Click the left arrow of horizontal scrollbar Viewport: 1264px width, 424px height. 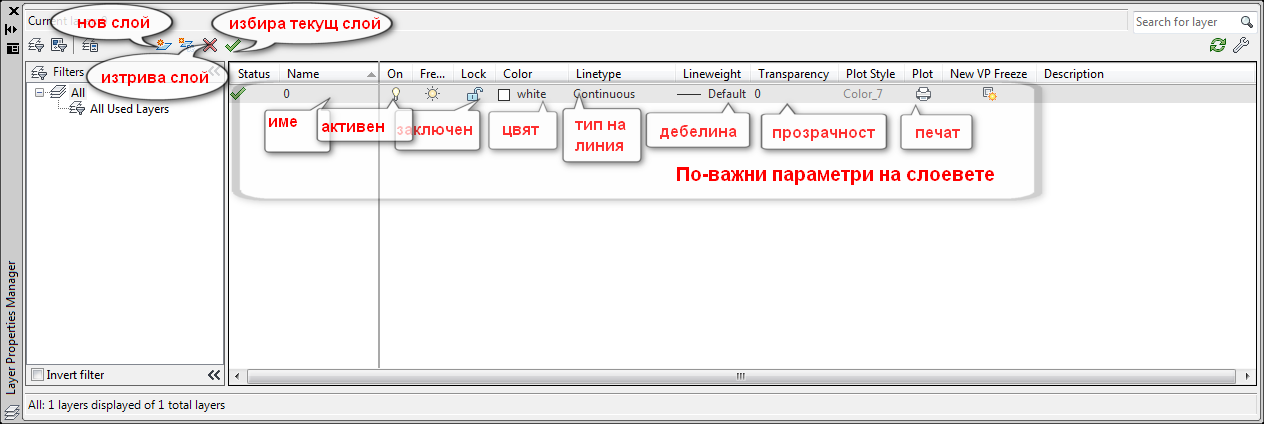point(238,376)
